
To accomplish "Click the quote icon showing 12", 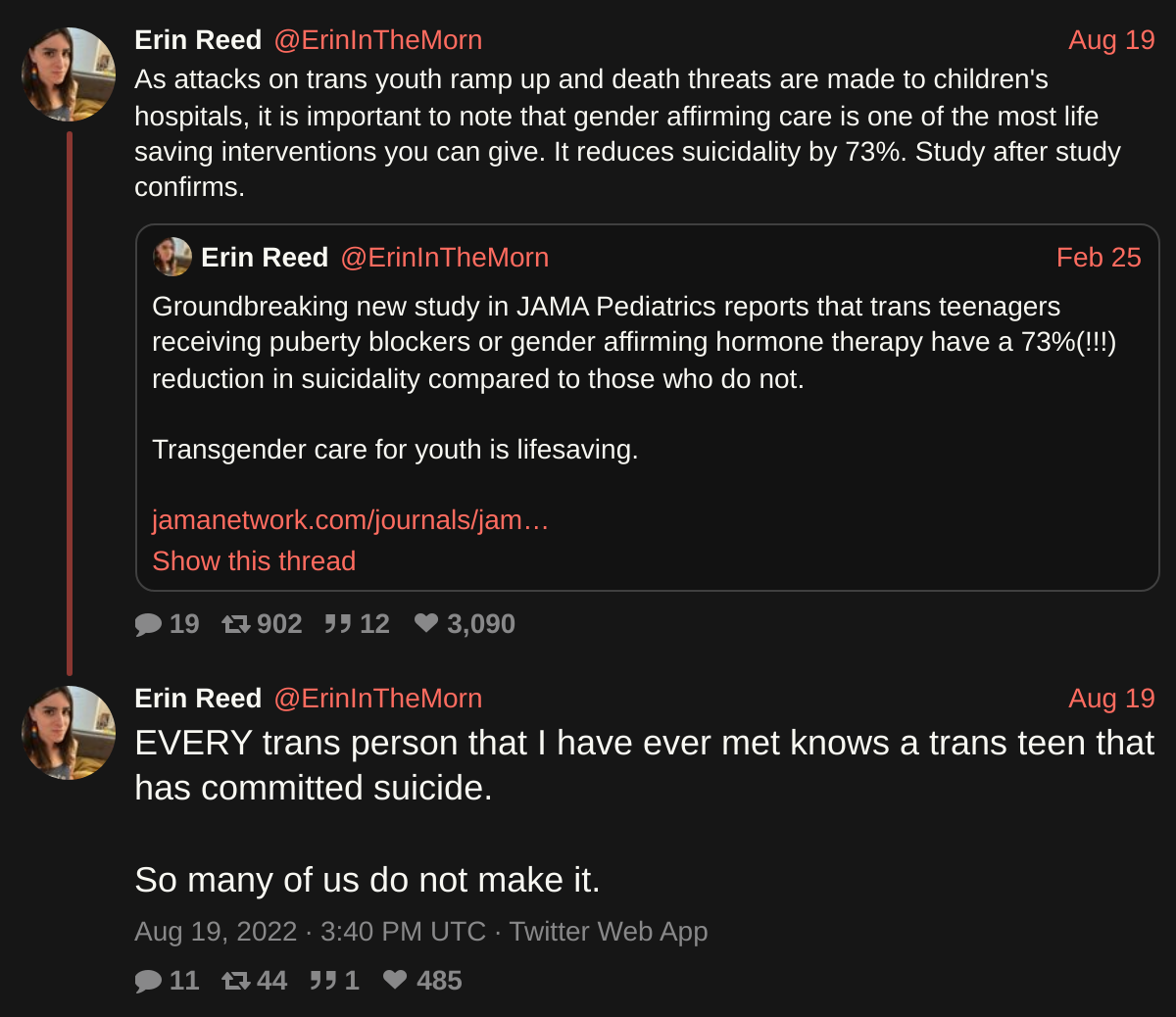I will click(x=338, y=624).
